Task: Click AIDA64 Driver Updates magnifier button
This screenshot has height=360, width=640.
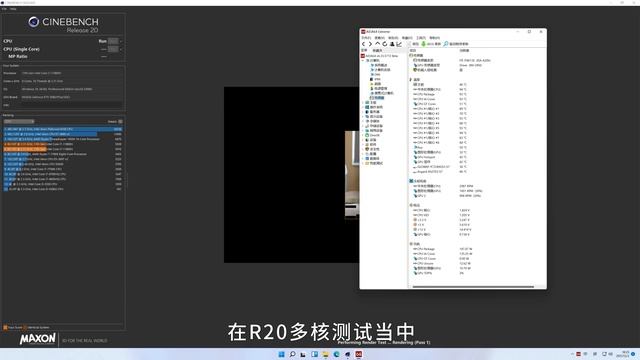Action: point(456,44)
